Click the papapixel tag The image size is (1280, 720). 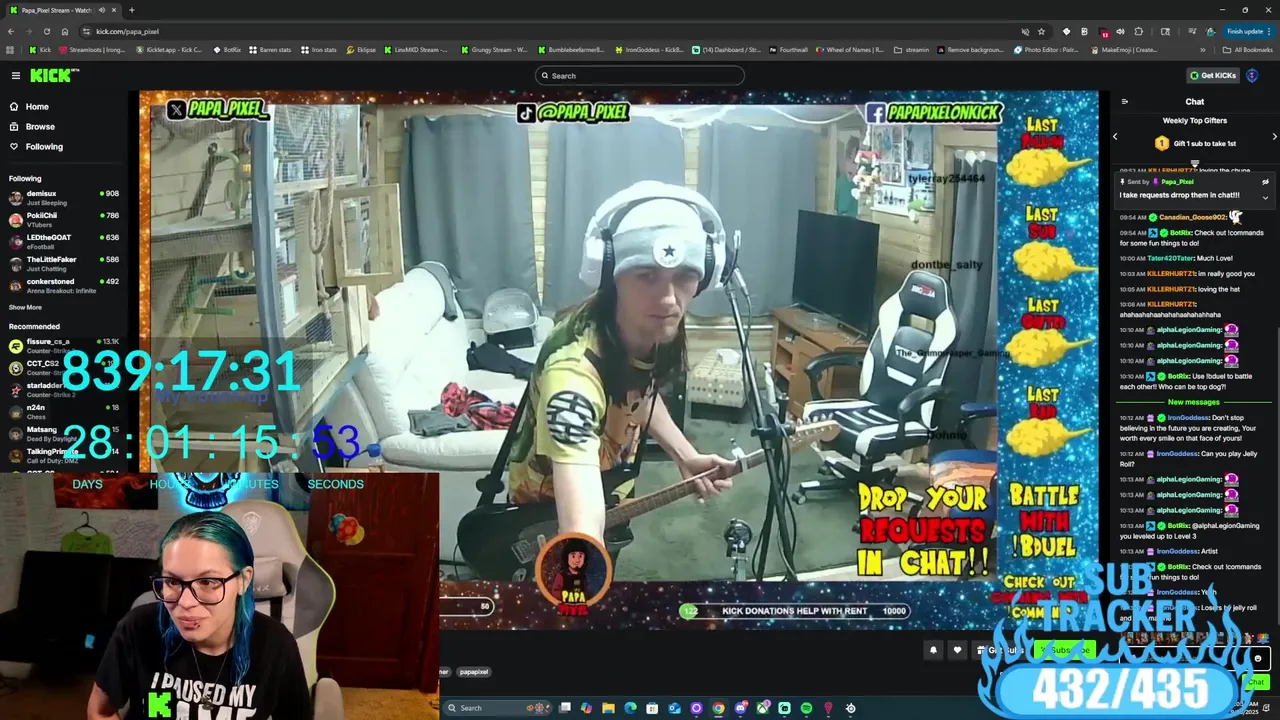474,672
